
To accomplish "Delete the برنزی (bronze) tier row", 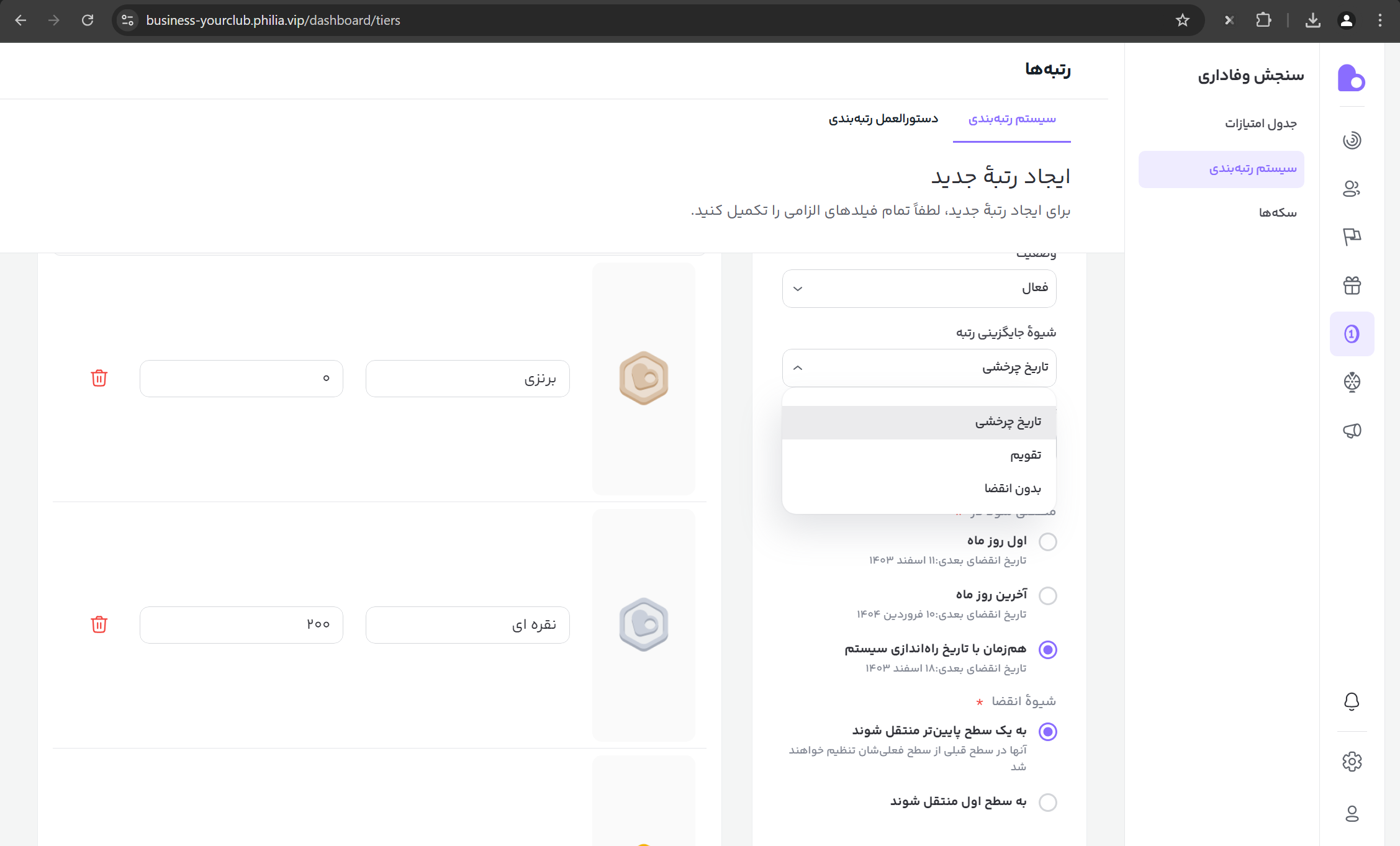I will (x=99, y=378).
